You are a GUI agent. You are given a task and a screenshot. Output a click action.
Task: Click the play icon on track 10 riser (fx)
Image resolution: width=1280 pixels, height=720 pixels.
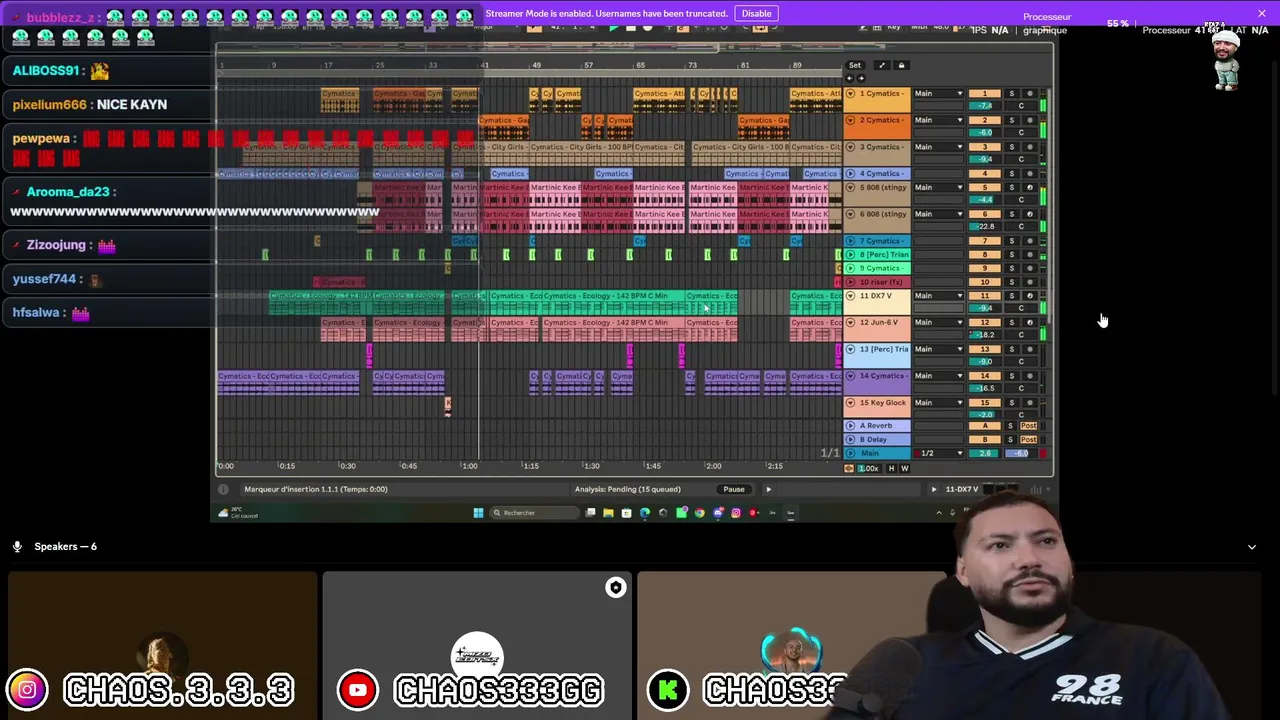tap(850, 282)
